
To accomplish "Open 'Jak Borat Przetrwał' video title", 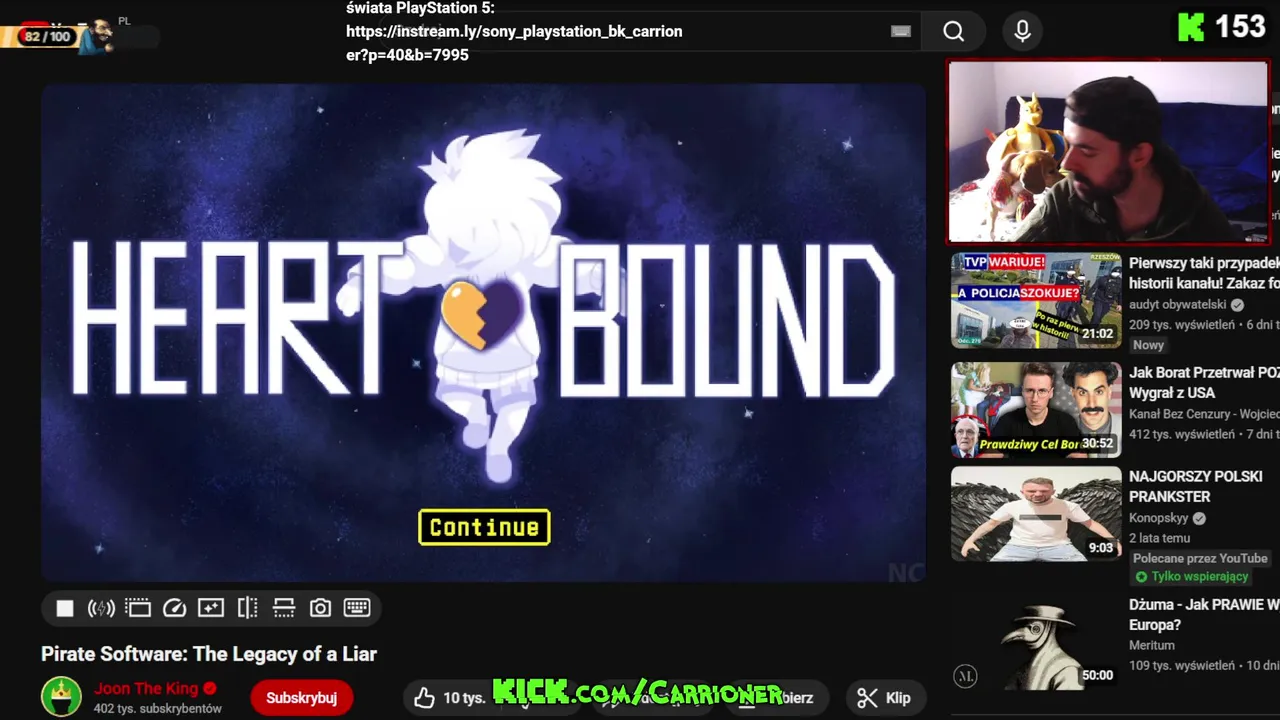I will [x=1204, y=382].
